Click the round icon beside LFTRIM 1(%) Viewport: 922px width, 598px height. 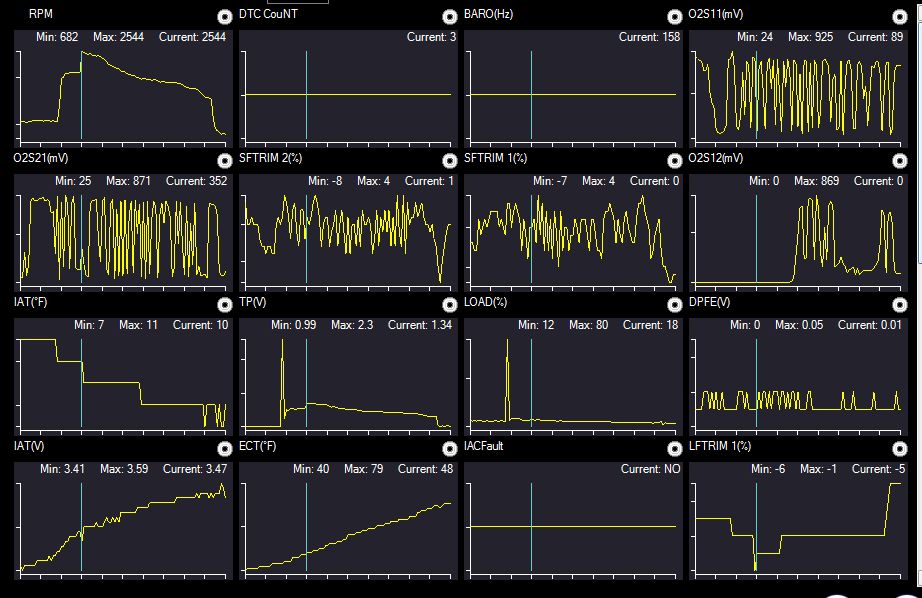[900, 449]
